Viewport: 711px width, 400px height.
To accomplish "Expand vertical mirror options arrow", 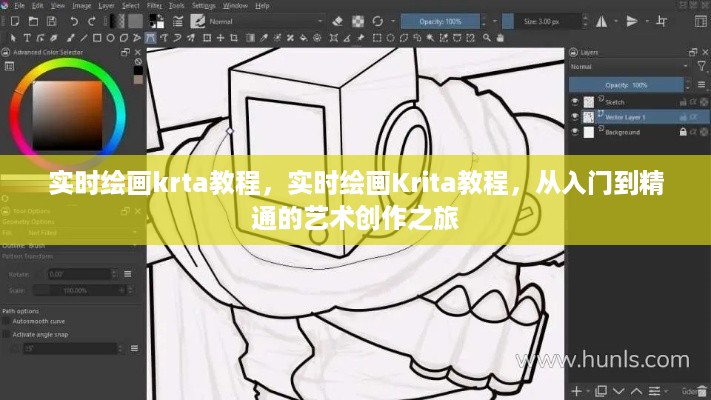I will coord(647,21).
